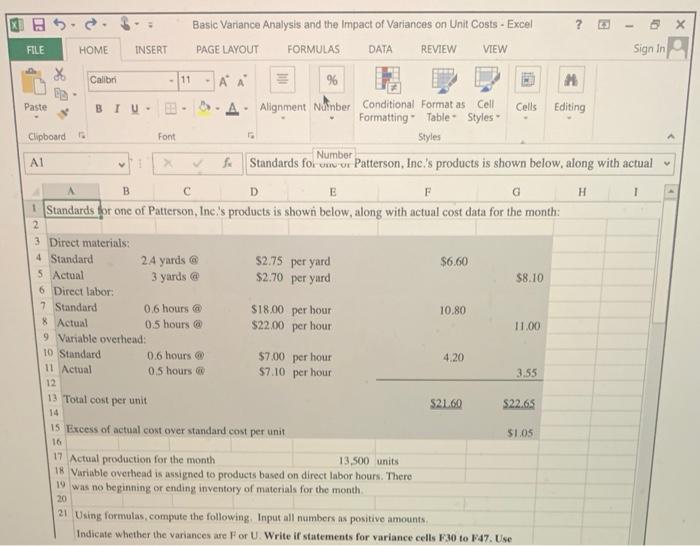Increase font size with large A

[224, 81]
